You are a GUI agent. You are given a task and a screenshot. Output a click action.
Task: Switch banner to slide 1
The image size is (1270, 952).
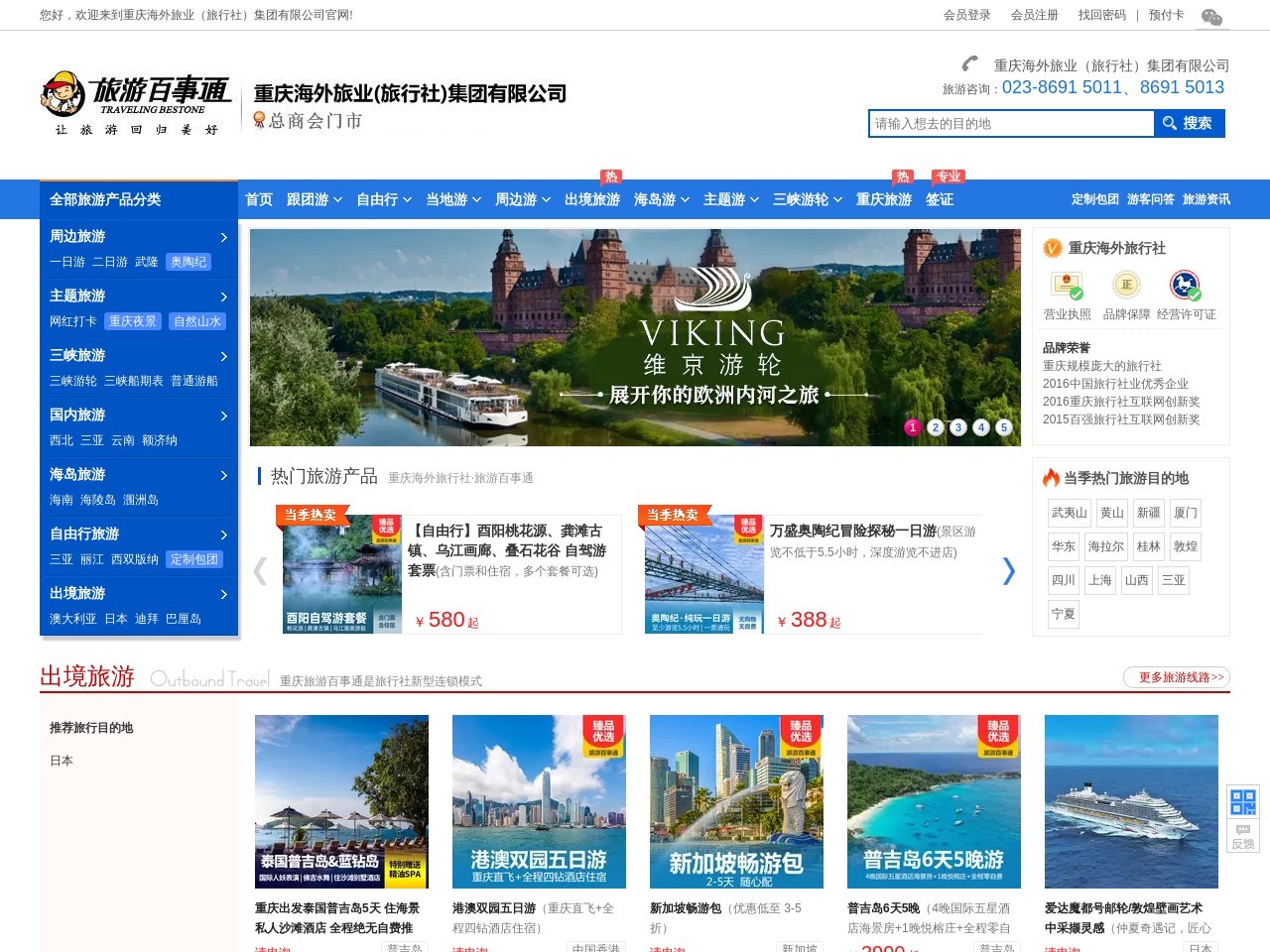click(913, 427)
